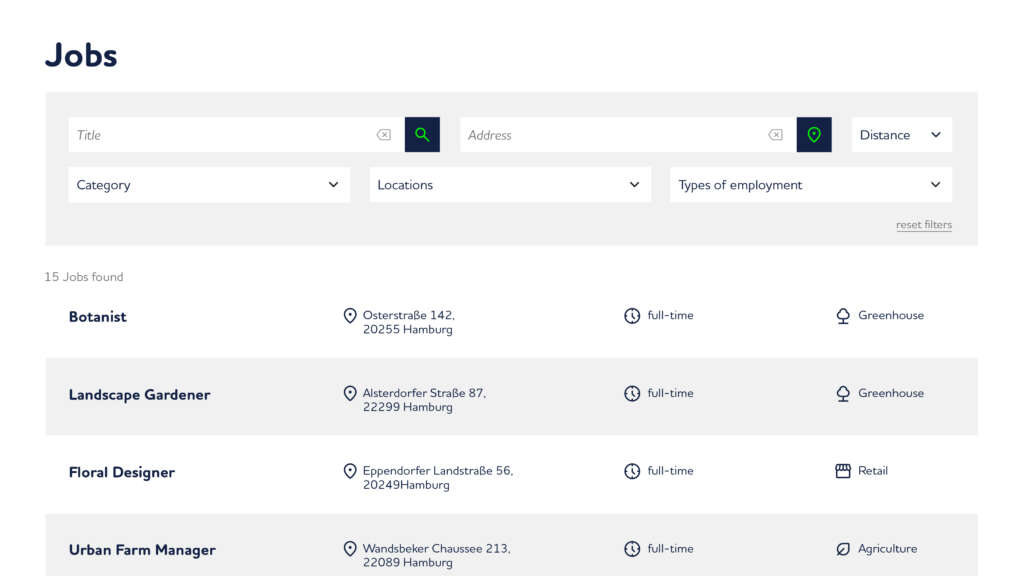Click the green location pin button
Screen dimensions: 1024x576
[x=814, y=135]
